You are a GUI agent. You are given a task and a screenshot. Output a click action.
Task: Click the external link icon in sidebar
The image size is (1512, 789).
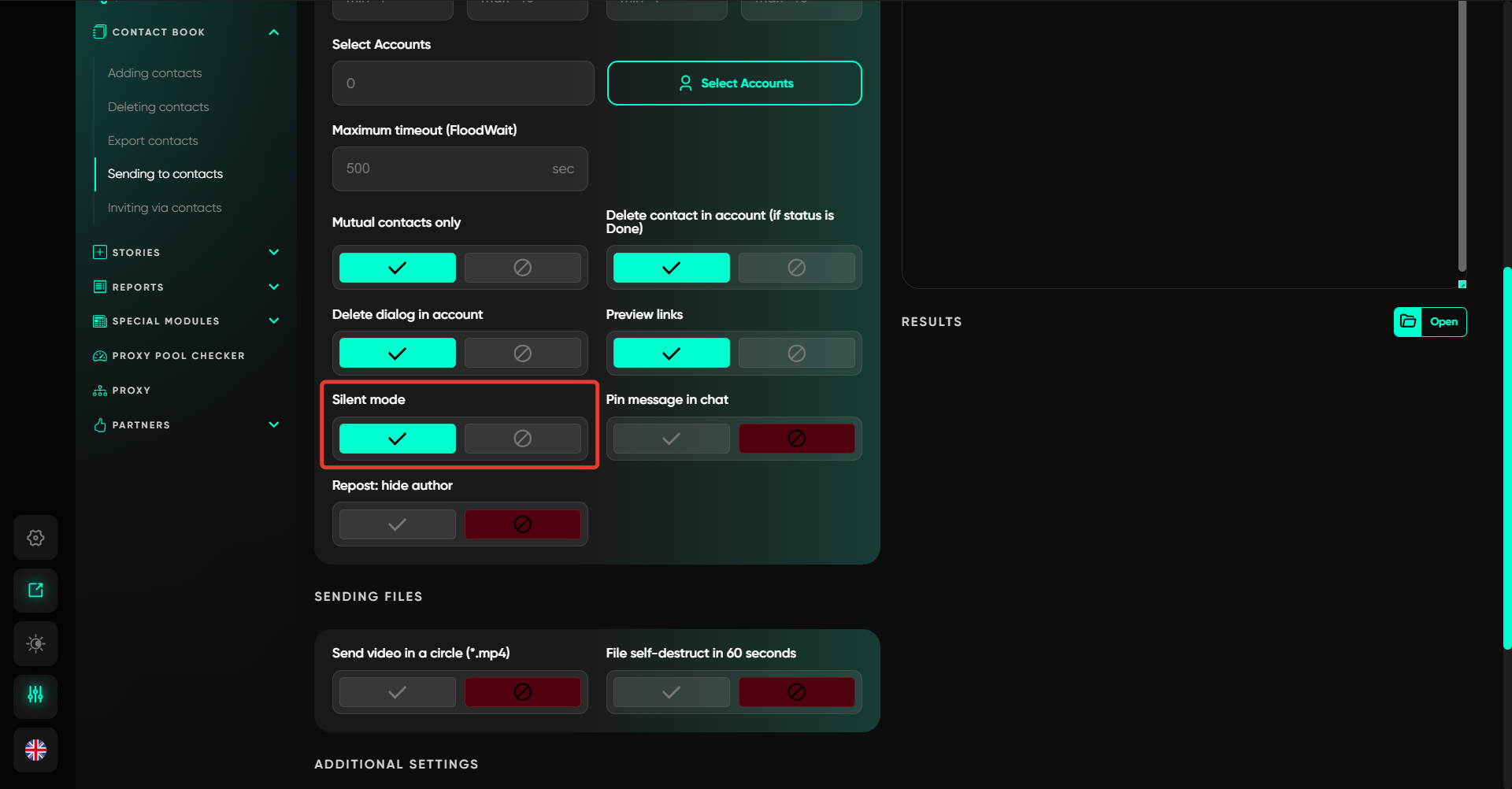coord(35,591)
